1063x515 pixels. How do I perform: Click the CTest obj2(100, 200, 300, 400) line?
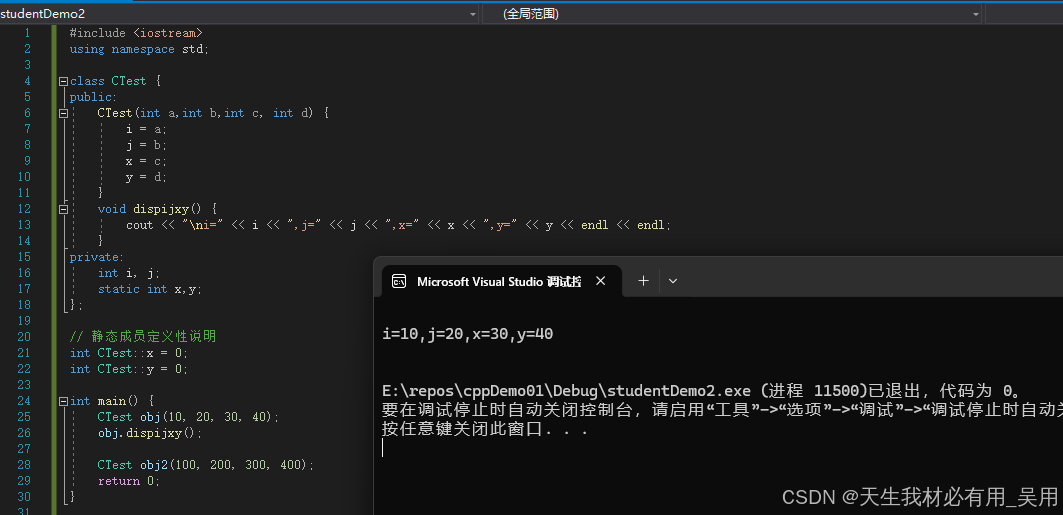[x=206, y=465]
